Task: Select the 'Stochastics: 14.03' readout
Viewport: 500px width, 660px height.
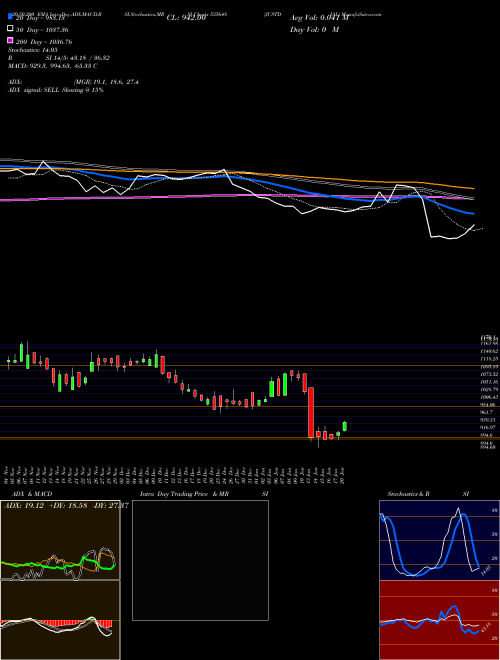Action: (33, 50)
